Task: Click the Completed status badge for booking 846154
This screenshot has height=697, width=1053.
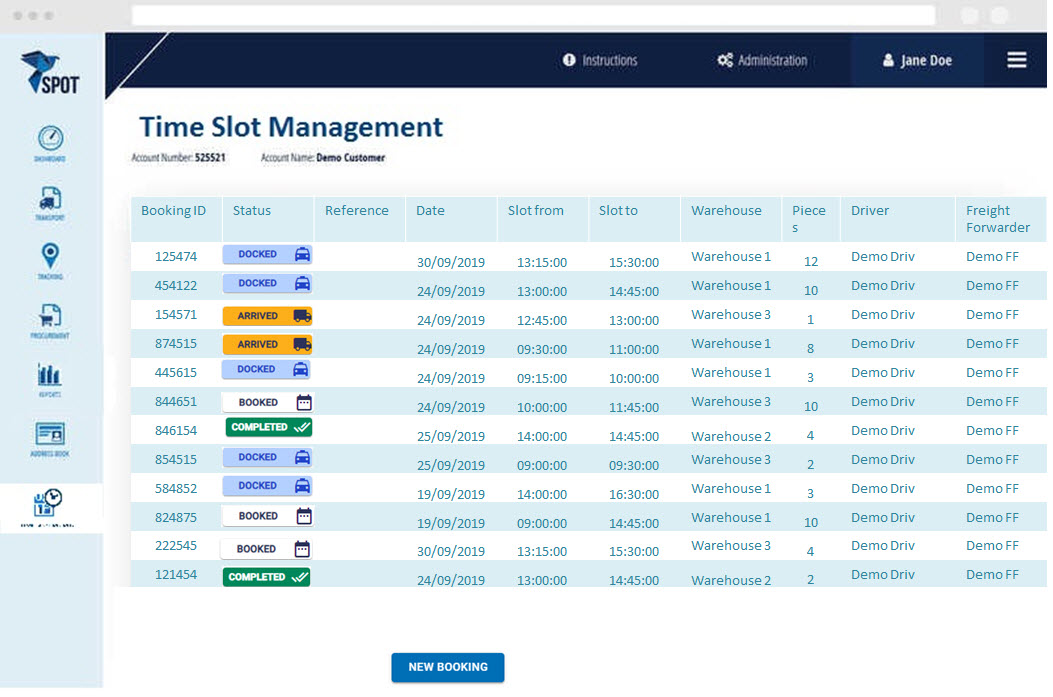Action: [268, 427]
